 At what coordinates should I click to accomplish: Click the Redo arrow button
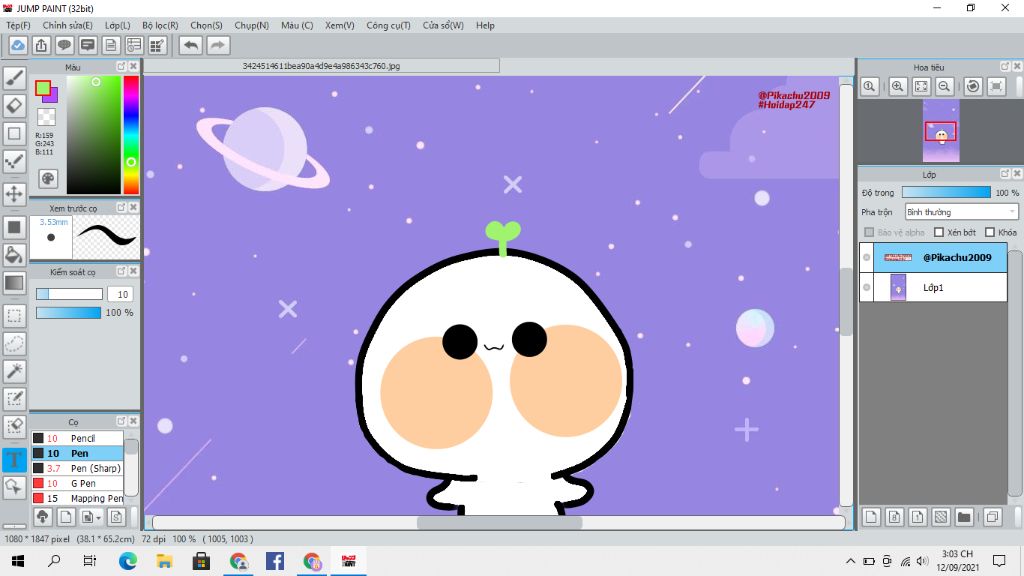(x=218, y=45)
